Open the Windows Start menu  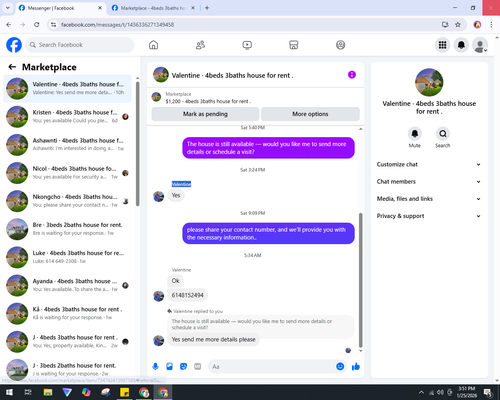click(9, 392)
